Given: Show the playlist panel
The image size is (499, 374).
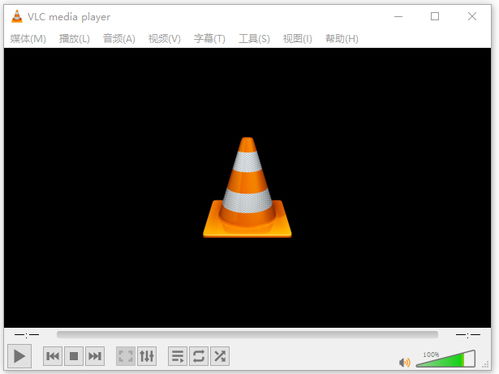Looking at the screenshot, I should tap(178, 356).
